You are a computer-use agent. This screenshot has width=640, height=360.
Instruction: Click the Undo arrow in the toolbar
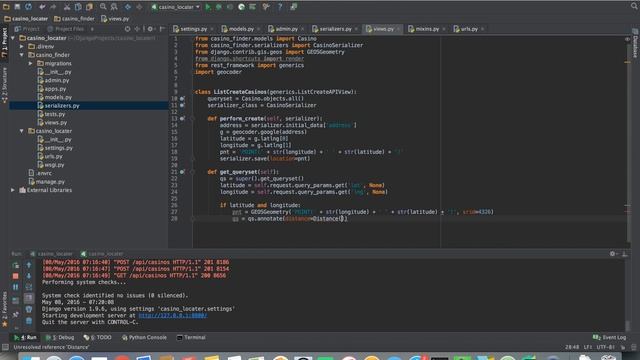click(42, 7)
